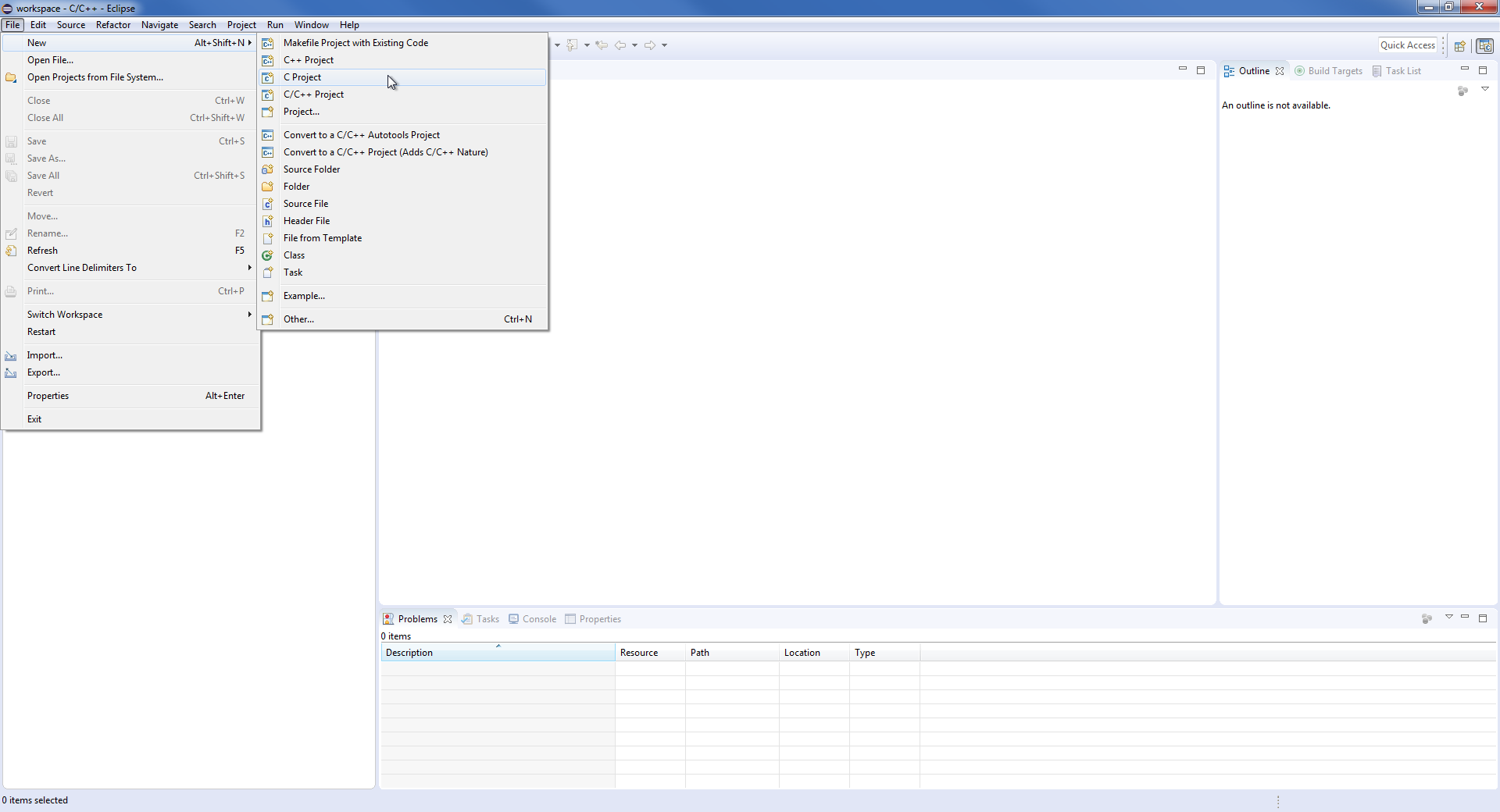Open the Outline view menu dropdown

(x=1484, y=90)
